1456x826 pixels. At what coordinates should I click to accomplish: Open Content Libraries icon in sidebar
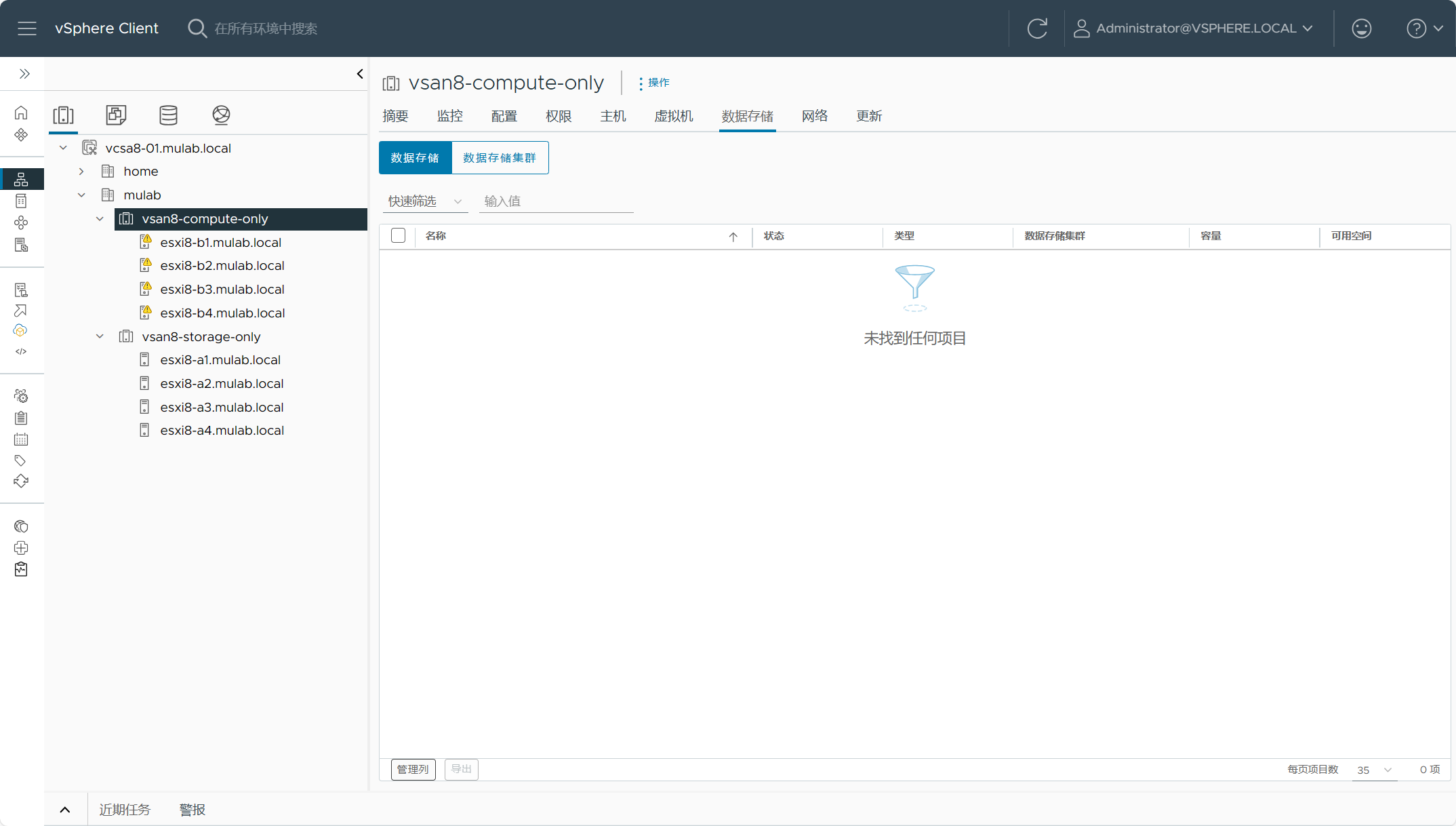point(21,201)
